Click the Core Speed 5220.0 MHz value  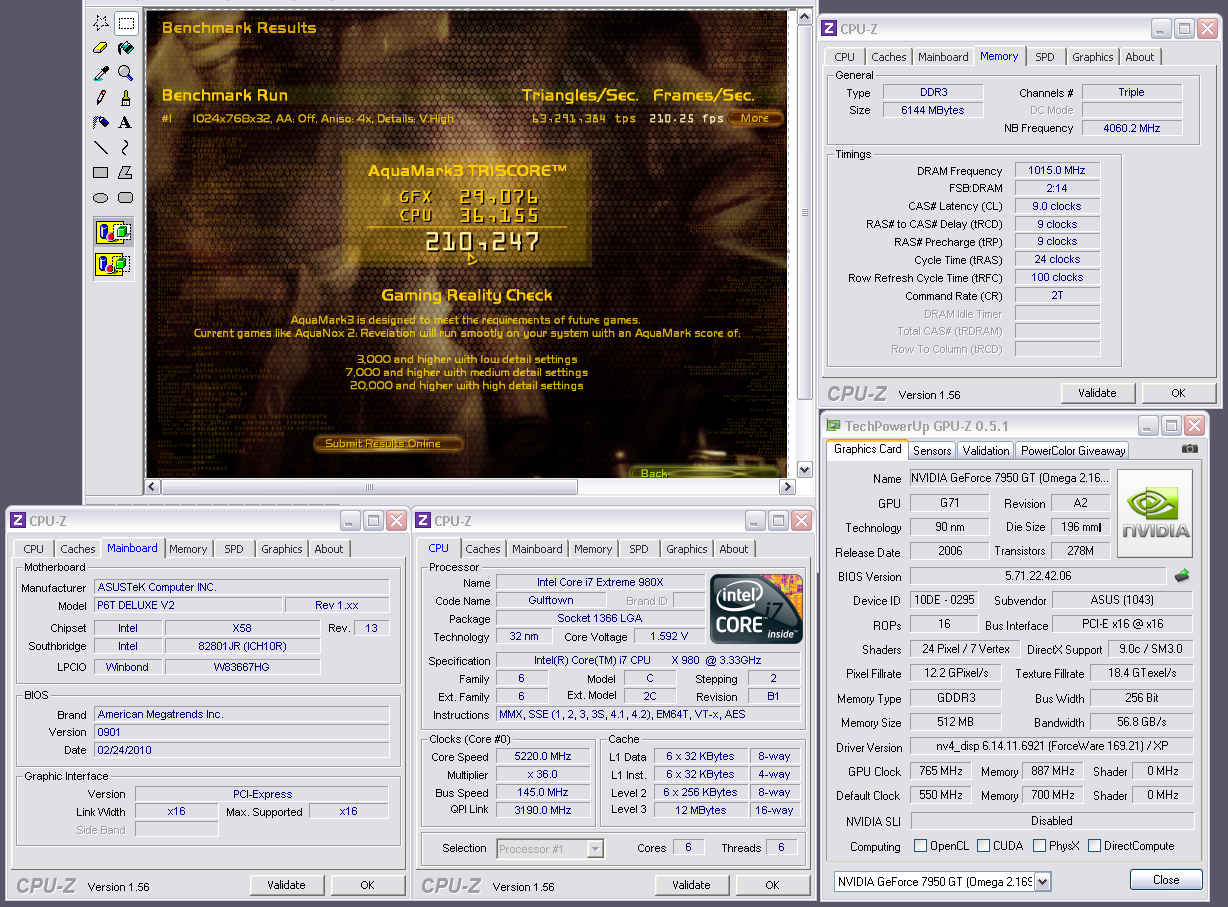pyautogui.click(x=542, y=757)
